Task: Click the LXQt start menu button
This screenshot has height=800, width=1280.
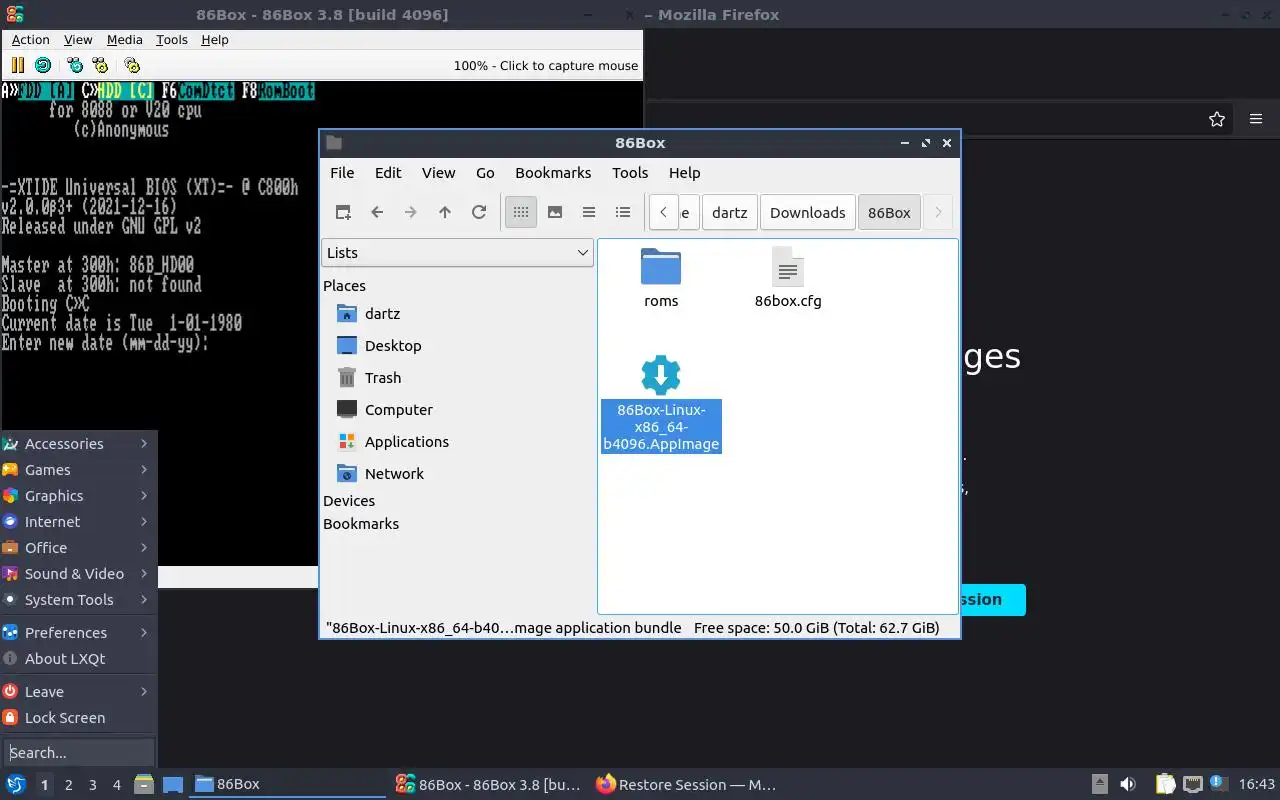Action: tap(16, 785)
